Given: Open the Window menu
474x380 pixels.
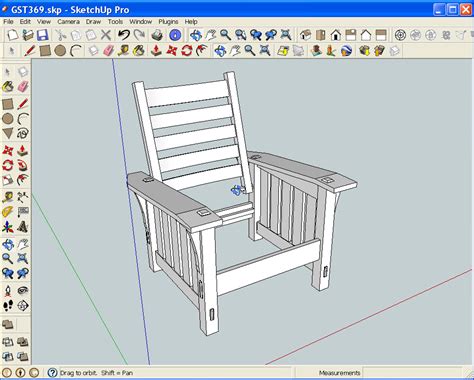Looking at the screenshot, I should (x=141, y=22).
